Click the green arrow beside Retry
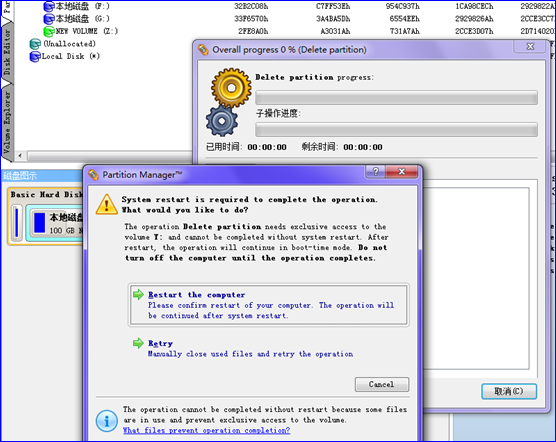556x442 pixels. pos(138,343)
